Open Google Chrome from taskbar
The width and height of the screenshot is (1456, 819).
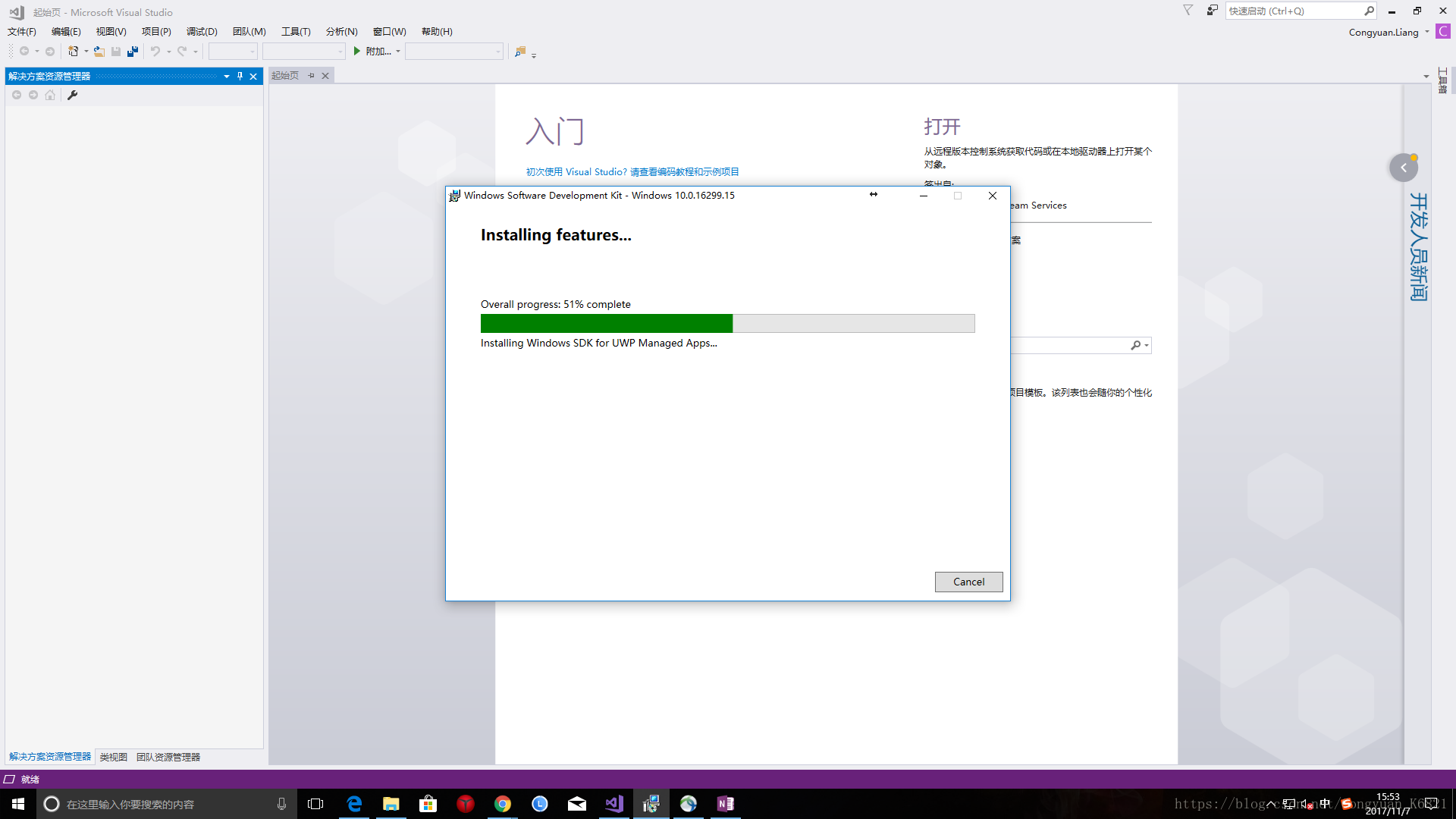[503, 804]
